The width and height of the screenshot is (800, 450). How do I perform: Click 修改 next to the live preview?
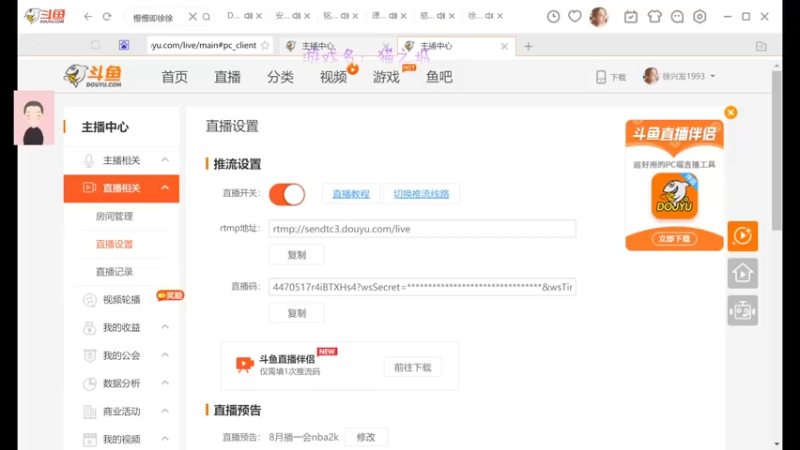tap(366, 437)
